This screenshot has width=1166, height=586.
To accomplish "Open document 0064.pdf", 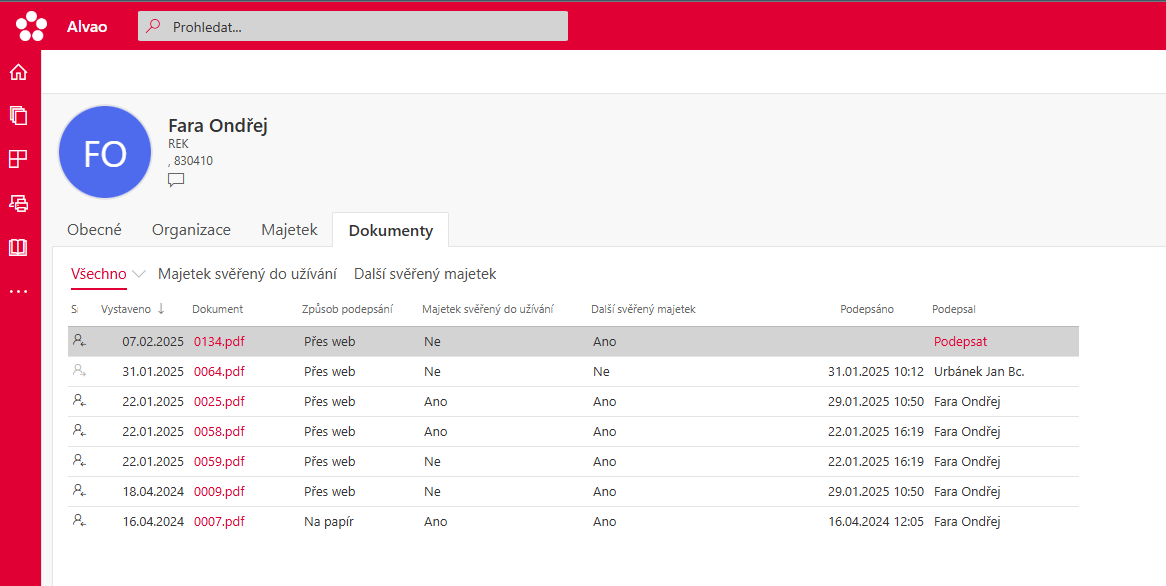I will tap(219, 371).
